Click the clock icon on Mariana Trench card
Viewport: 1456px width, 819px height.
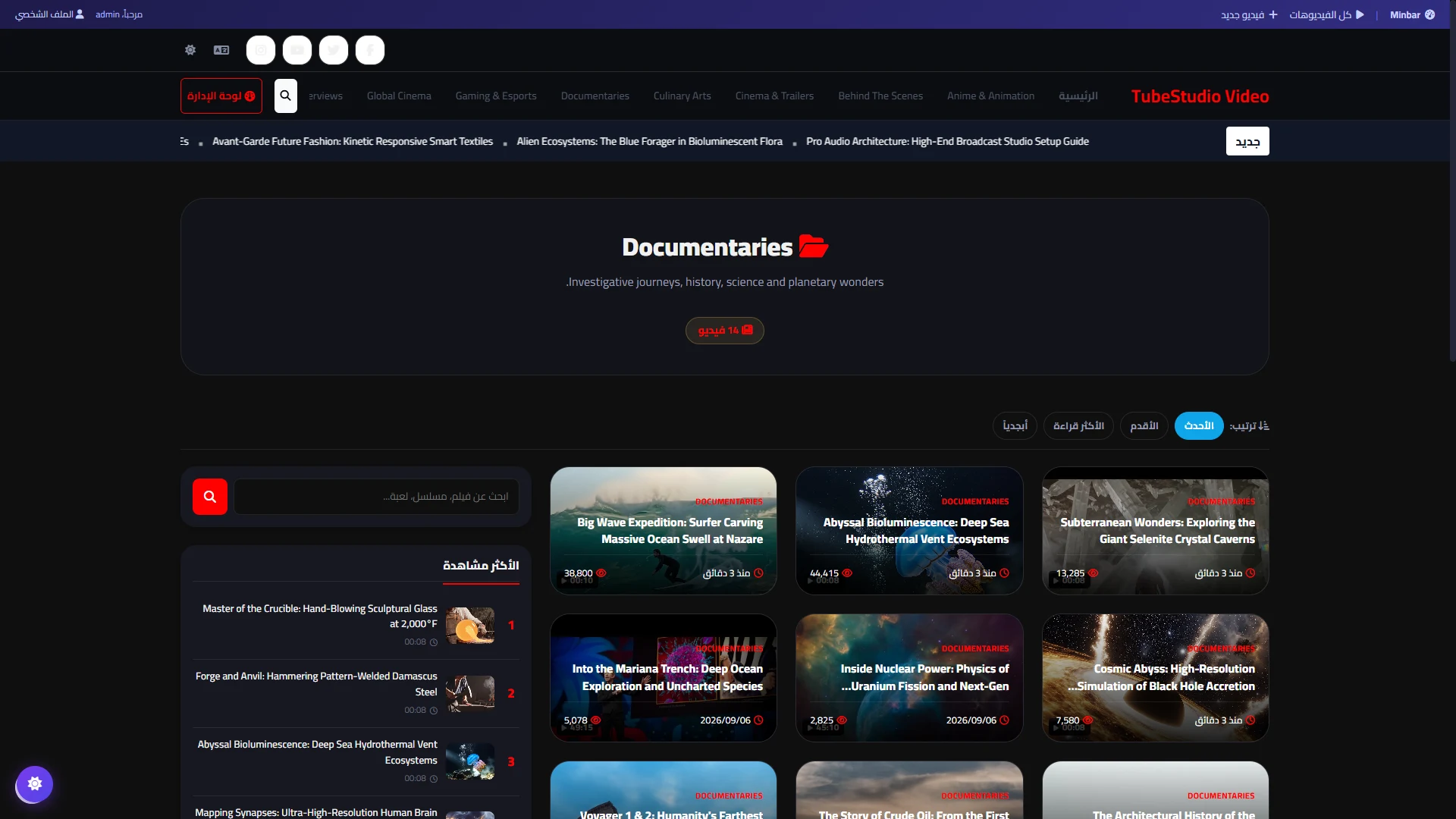point(758,720)
